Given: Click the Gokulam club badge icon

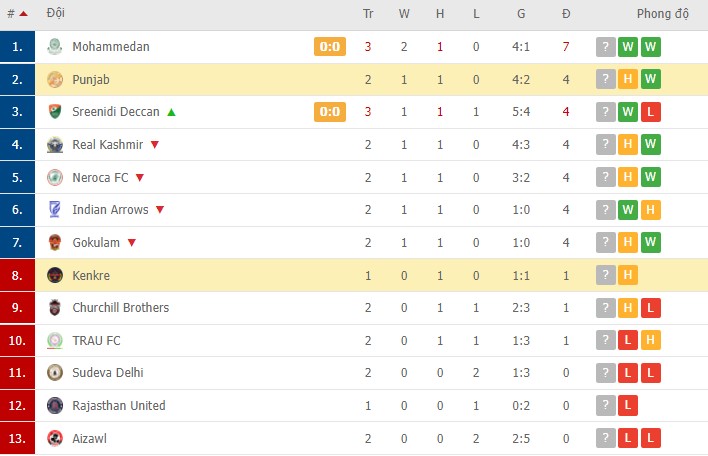Looking at the screenshot, I should (x=55, y=243).
